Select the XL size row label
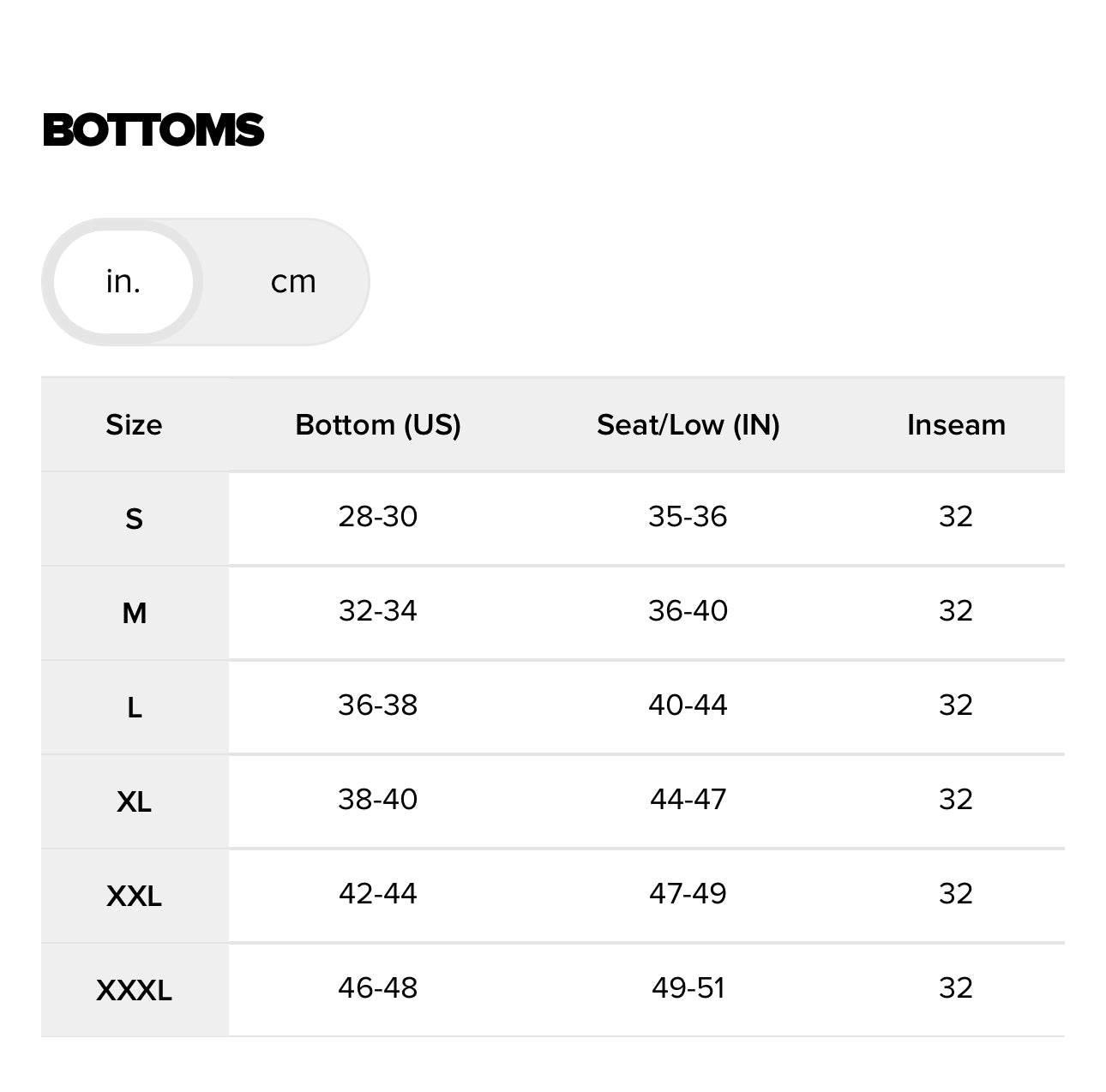This screenshot has width=1106, height=1092. (134, 801)
